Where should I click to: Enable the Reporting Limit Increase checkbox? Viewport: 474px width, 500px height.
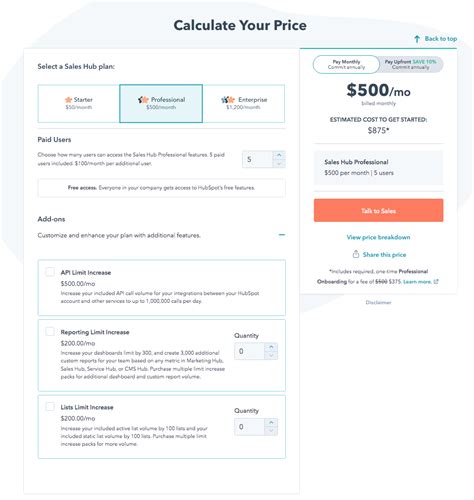[x=50, y=331]
